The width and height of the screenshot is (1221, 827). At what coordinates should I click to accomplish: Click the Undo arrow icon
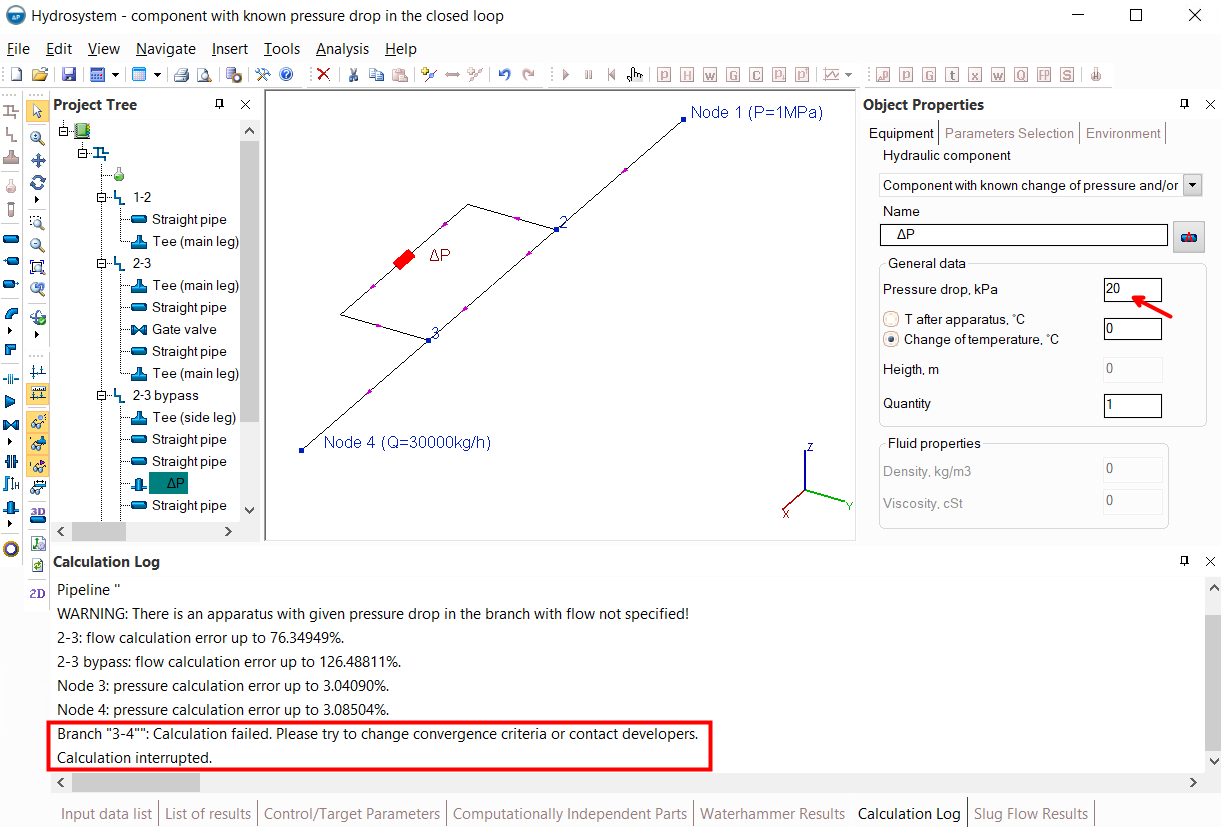click(504, 75)
